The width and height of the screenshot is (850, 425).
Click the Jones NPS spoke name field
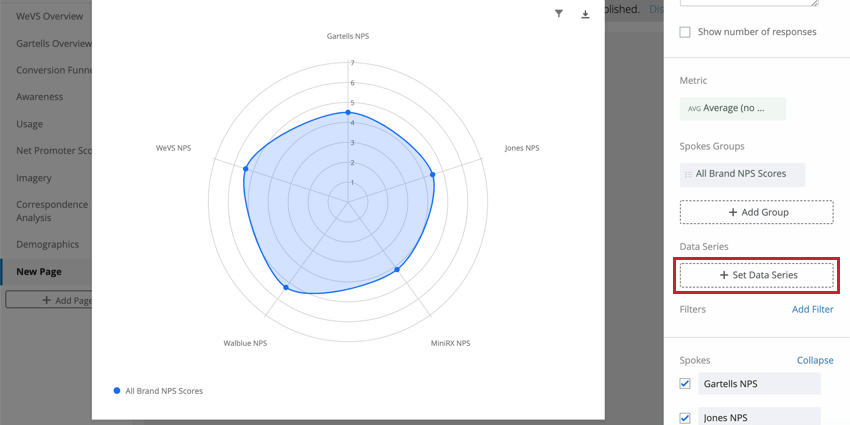tap(759, 417)
